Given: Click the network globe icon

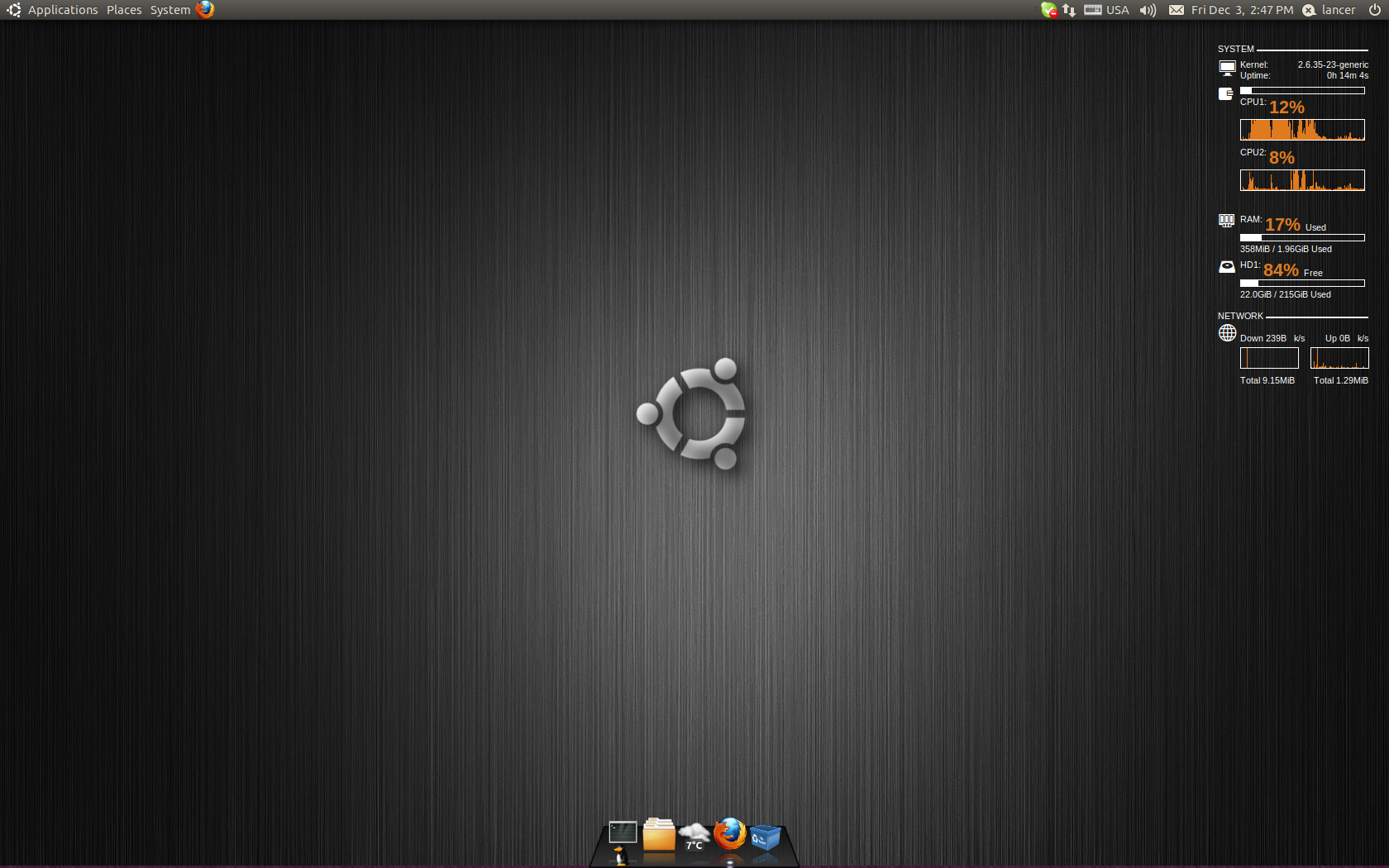Looking at the screenshot, I should [1227, 333].
